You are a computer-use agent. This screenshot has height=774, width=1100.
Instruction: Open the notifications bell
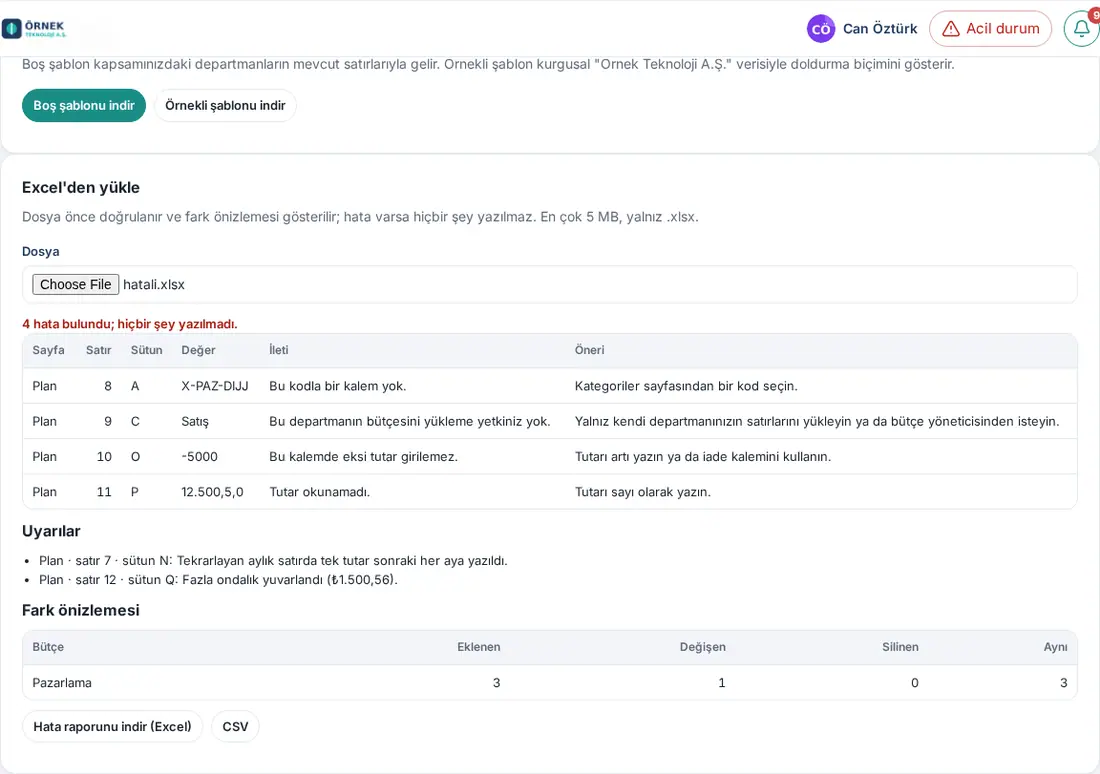tap(1081, 29)
